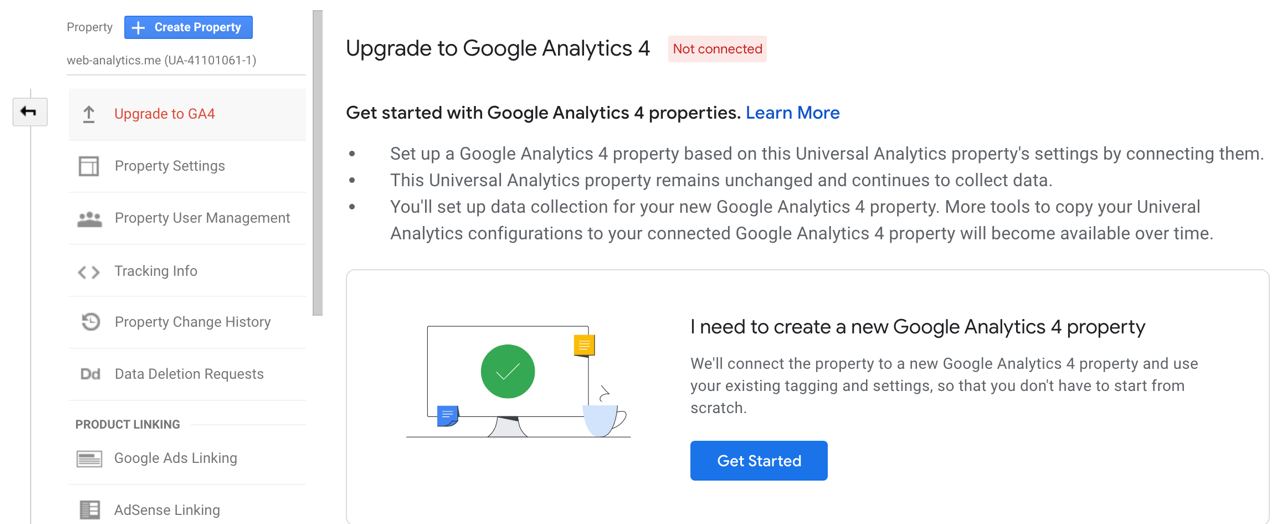Click the Upgrade to GA4 upload icon
The height and width of the screenshot is (524, 1280).
[89, 114]
